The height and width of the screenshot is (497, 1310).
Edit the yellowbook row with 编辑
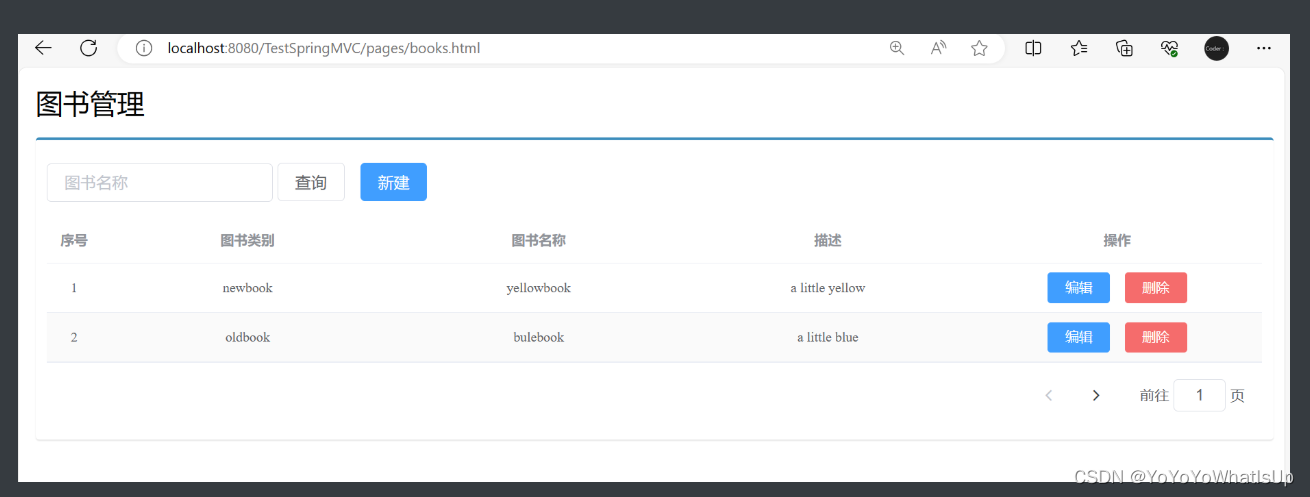pos(1078,288)
